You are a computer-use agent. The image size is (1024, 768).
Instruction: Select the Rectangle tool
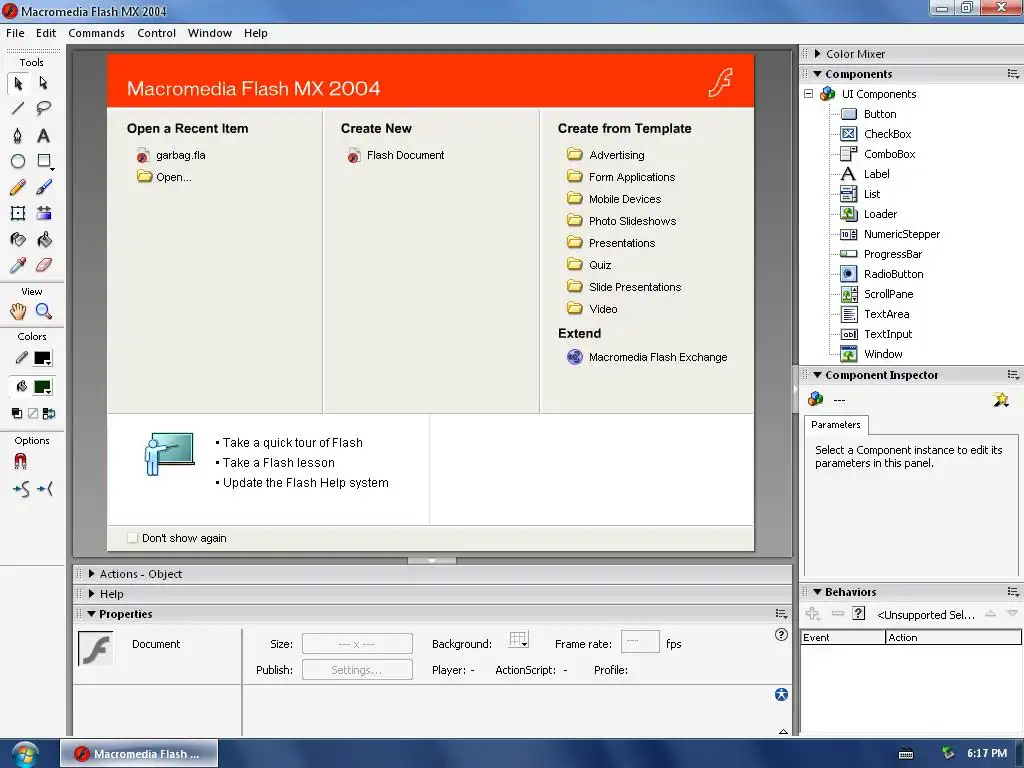44,161
